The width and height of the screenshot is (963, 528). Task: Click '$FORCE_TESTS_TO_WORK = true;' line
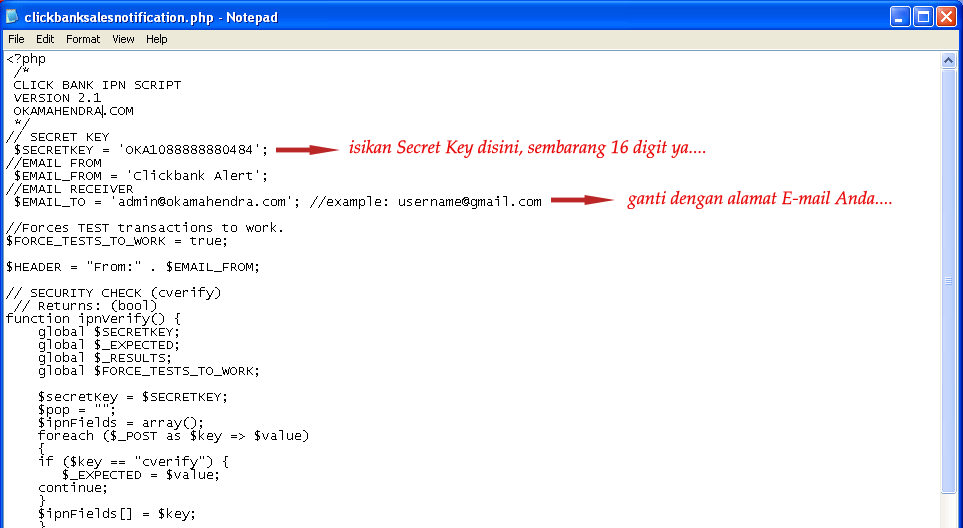tap(117, 241)
